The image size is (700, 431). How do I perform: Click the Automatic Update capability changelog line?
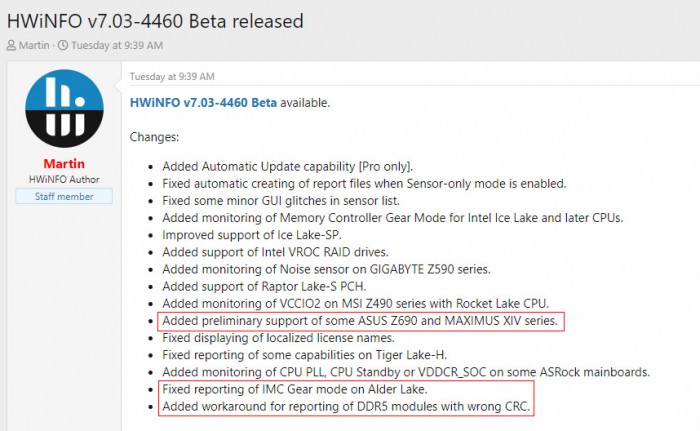click(x=288, y=167)
